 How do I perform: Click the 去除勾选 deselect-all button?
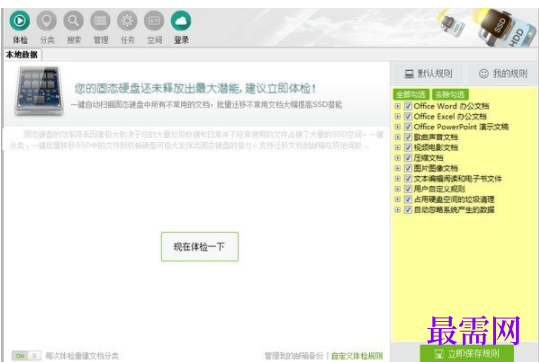click(x=450, y=95)
